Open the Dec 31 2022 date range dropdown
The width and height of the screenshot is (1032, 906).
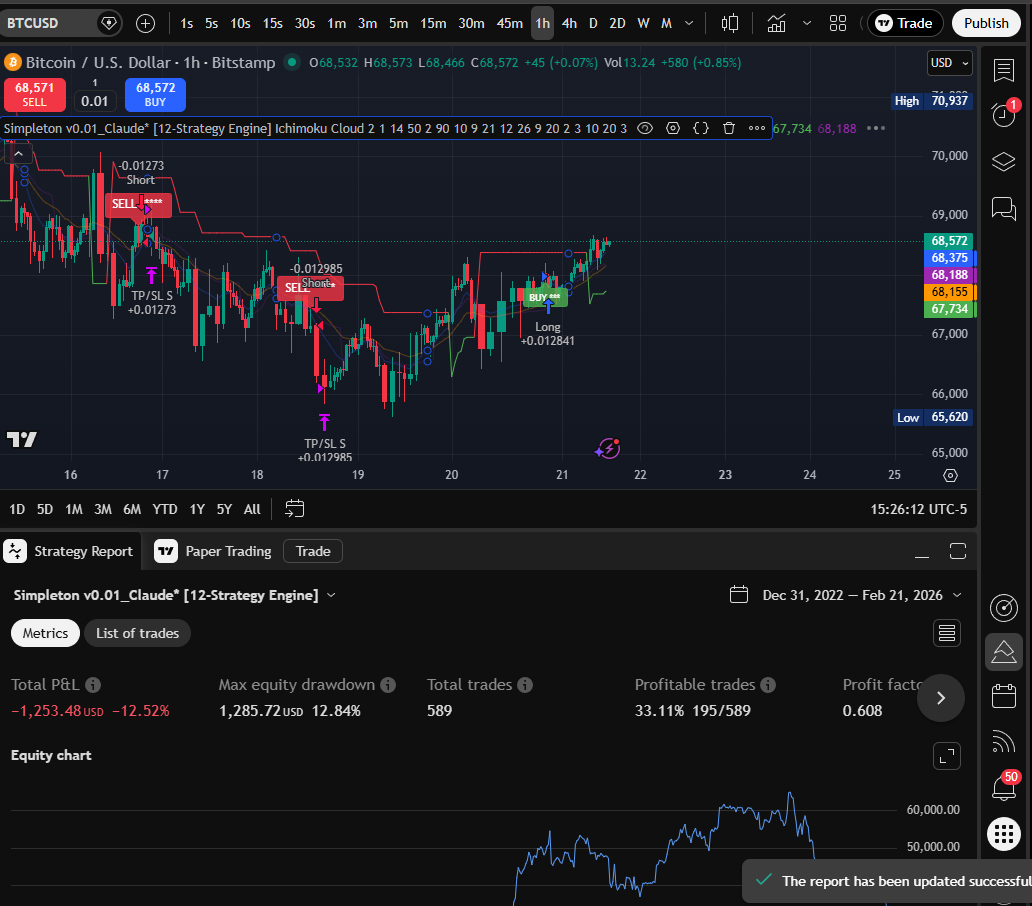(846, 594)
